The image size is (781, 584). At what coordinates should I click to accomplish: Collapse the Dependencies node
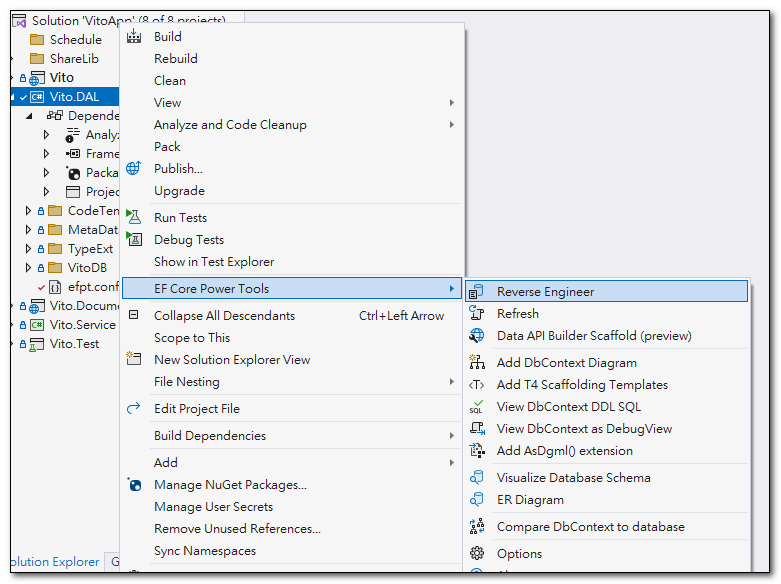click(29, 116)
